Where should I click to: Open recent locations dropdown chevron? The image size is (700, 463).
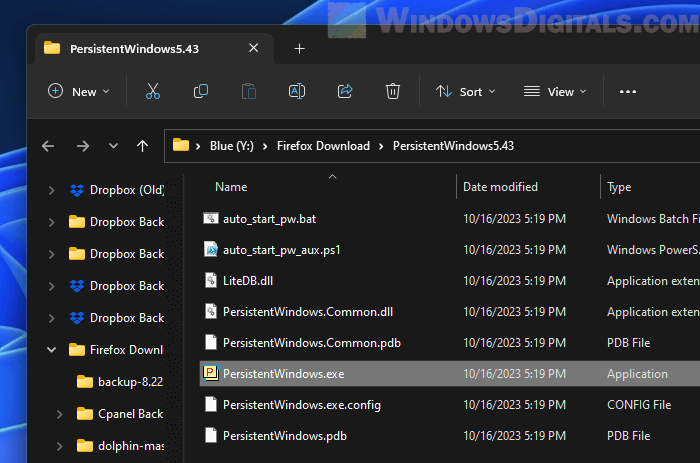[113, 146]
